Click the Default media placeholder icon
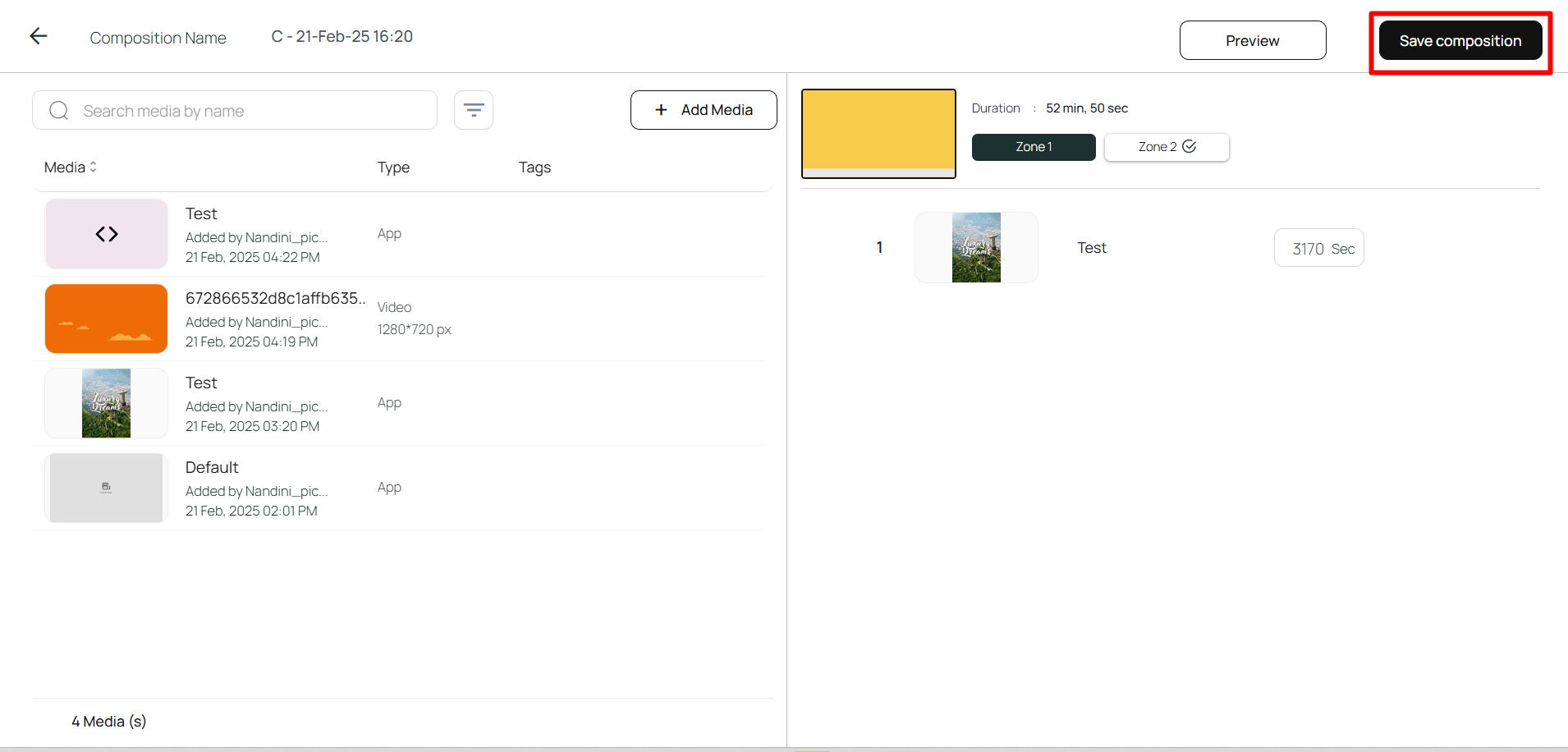The width and height of the screenshot is (1568, 752). tap(106, 488)
